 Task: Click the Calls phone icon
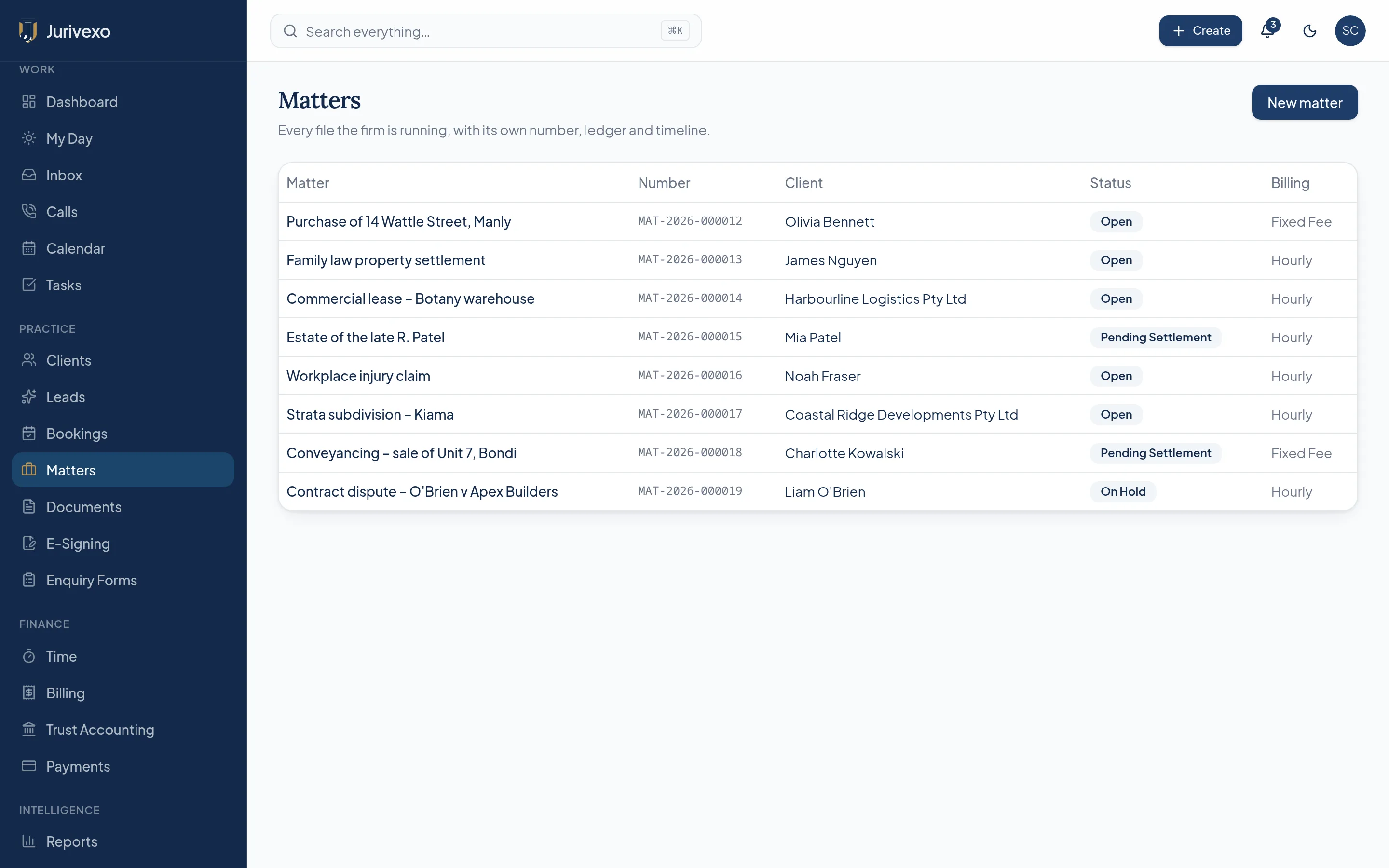pyautogui.click(x=29, y=212)
